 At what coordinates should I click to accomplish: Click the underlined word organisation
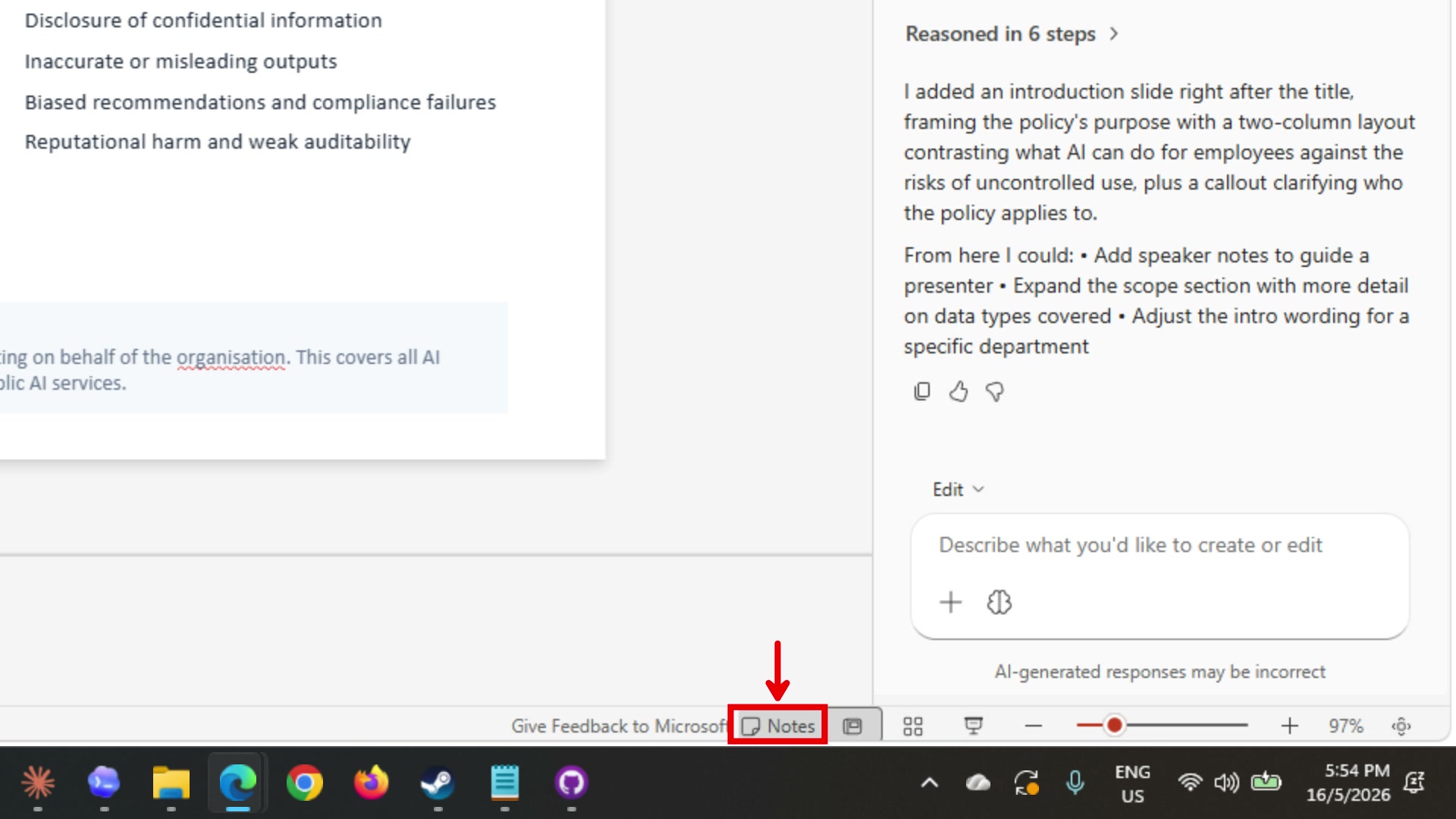pyautogui.click(x=231, y=357)
